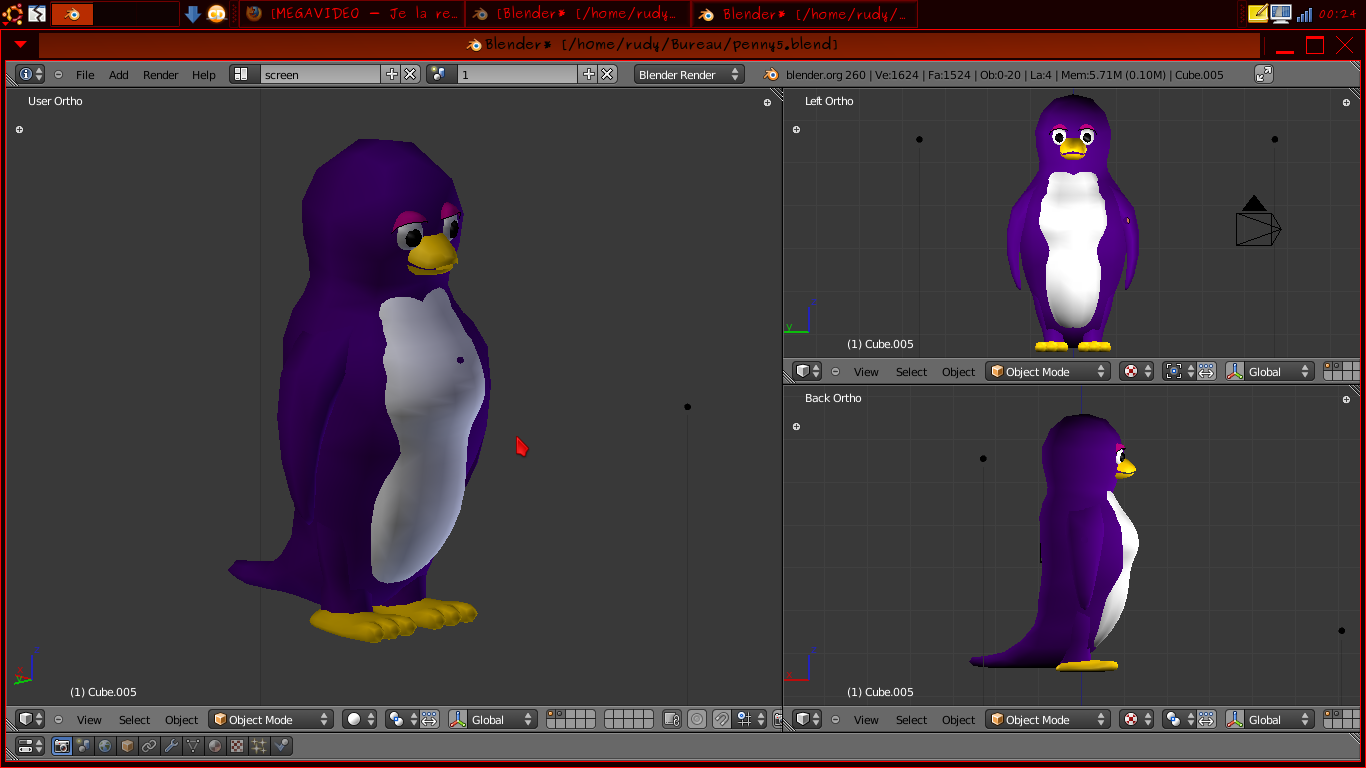Screen dimensions: 1366x768
Task: Open the Render menu in top header
Action: pos(160,75)
